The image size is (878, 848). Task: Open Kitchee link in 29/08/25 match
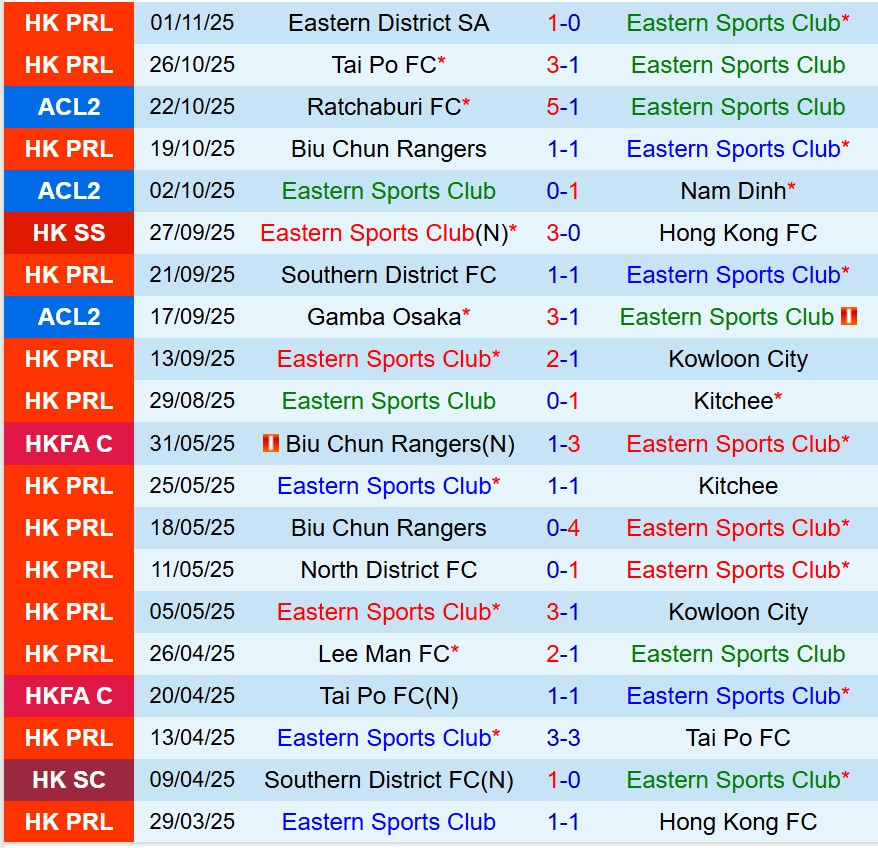[733, 401]
